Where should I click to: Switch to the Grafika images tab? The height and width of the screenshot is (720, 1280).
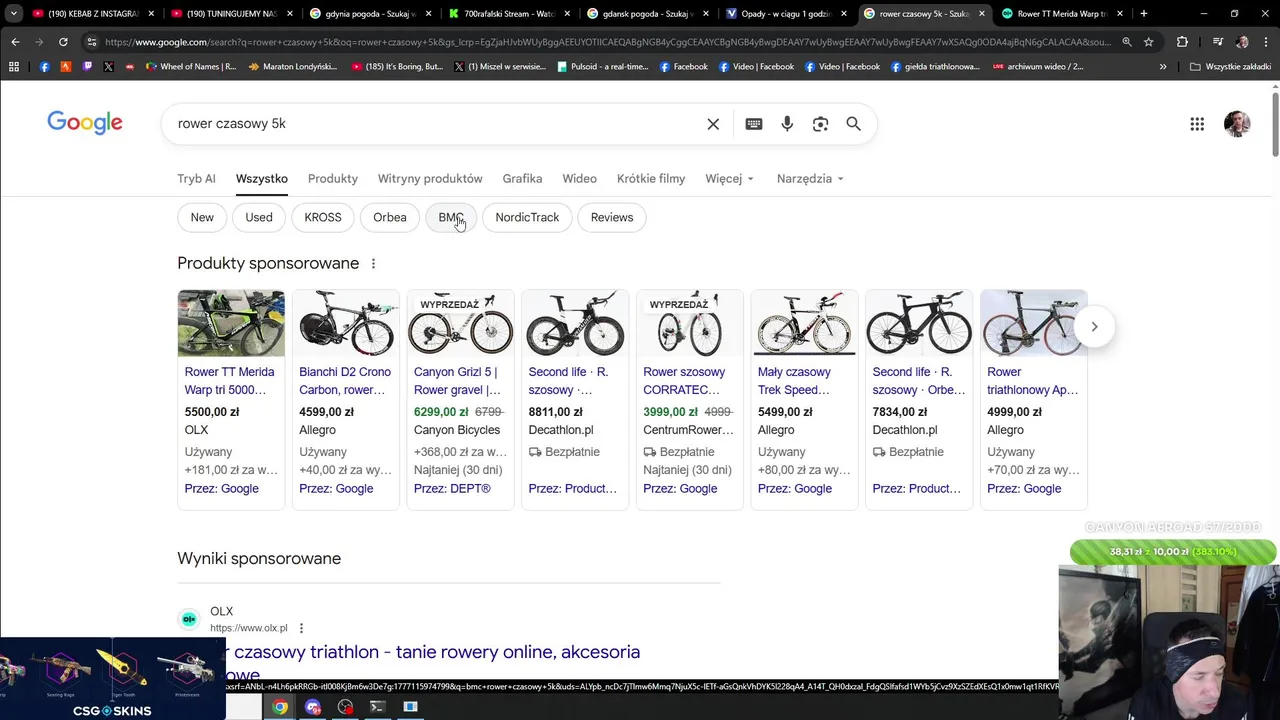522,179
